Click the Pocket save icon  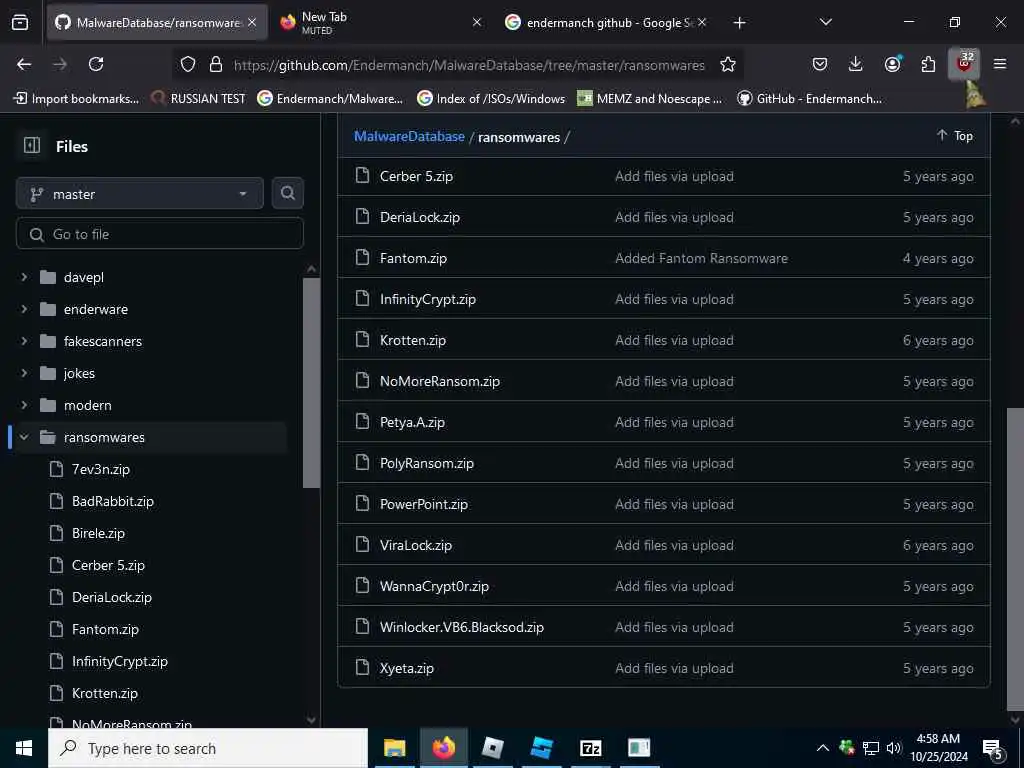click(820, 64)
